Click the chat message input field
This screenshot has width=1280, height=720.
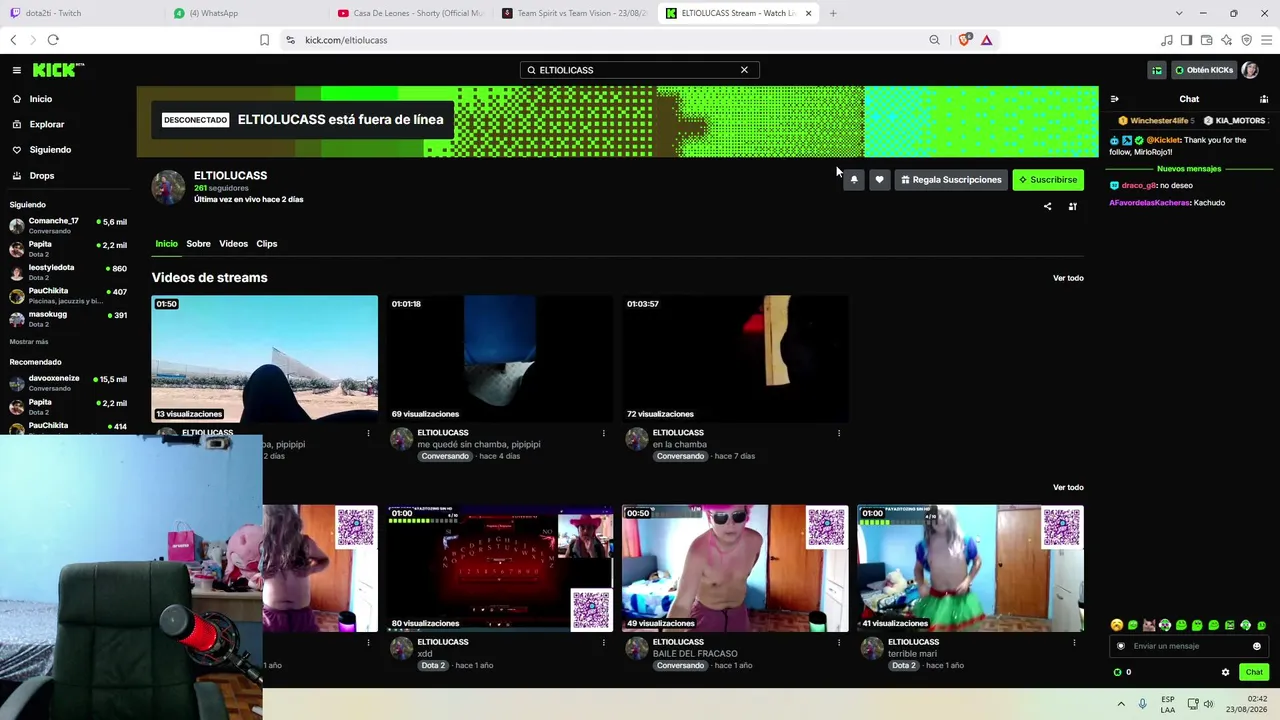(x=1188, y=646)
